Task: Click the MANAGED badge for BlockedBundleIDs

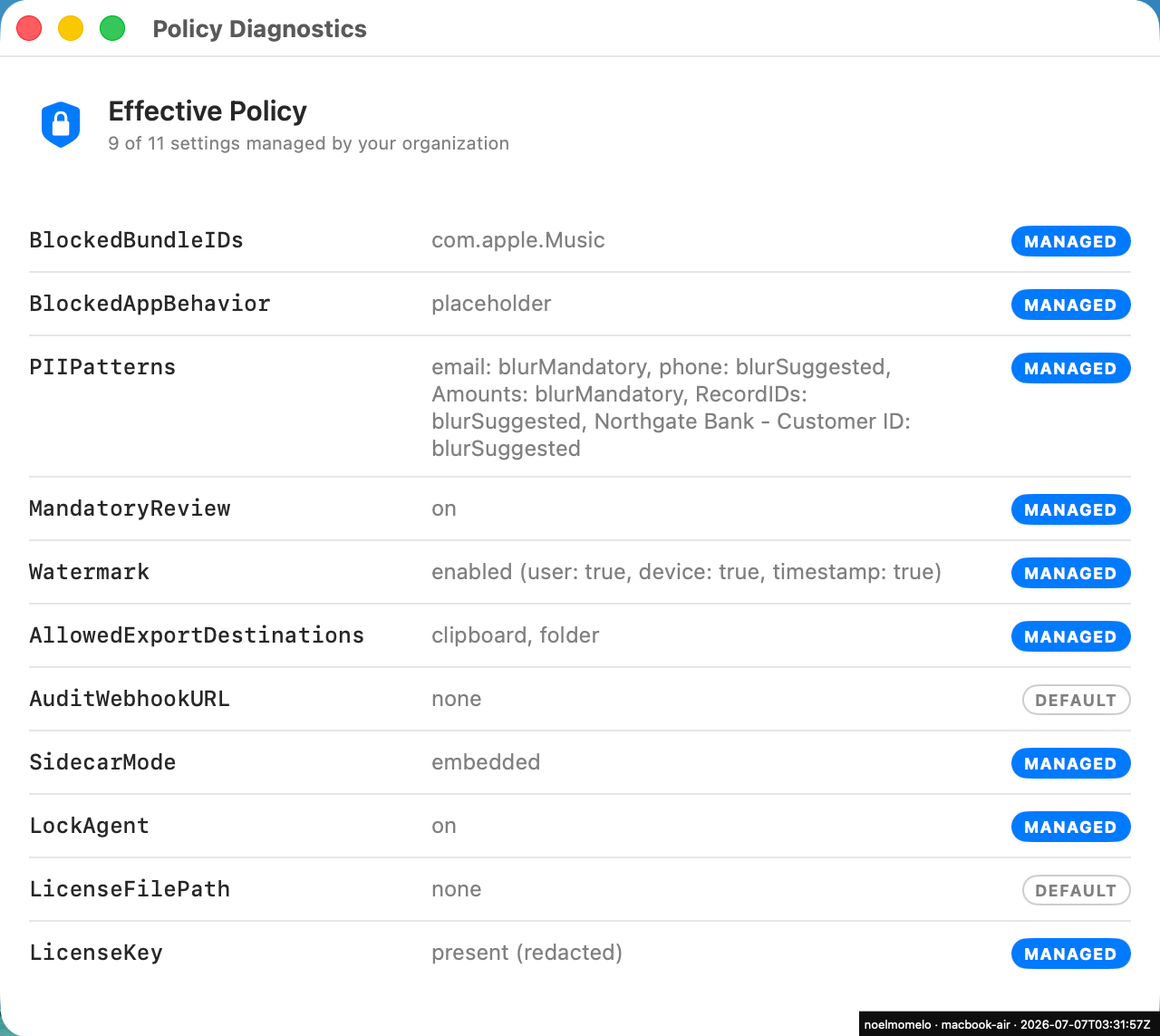Action: tap(1070, 241)
